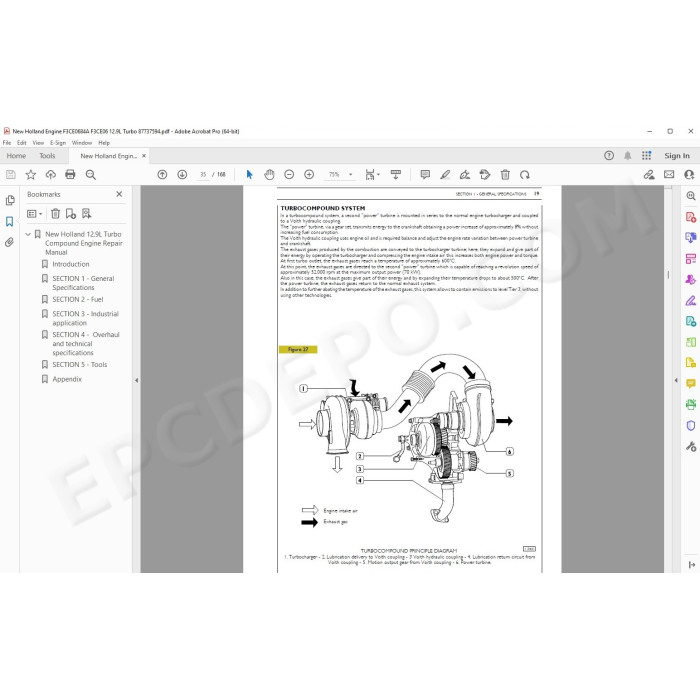This screenshot has width=700, height=700.
Task: Close the New Holland Engin... document tab
Action: [144, 156]
